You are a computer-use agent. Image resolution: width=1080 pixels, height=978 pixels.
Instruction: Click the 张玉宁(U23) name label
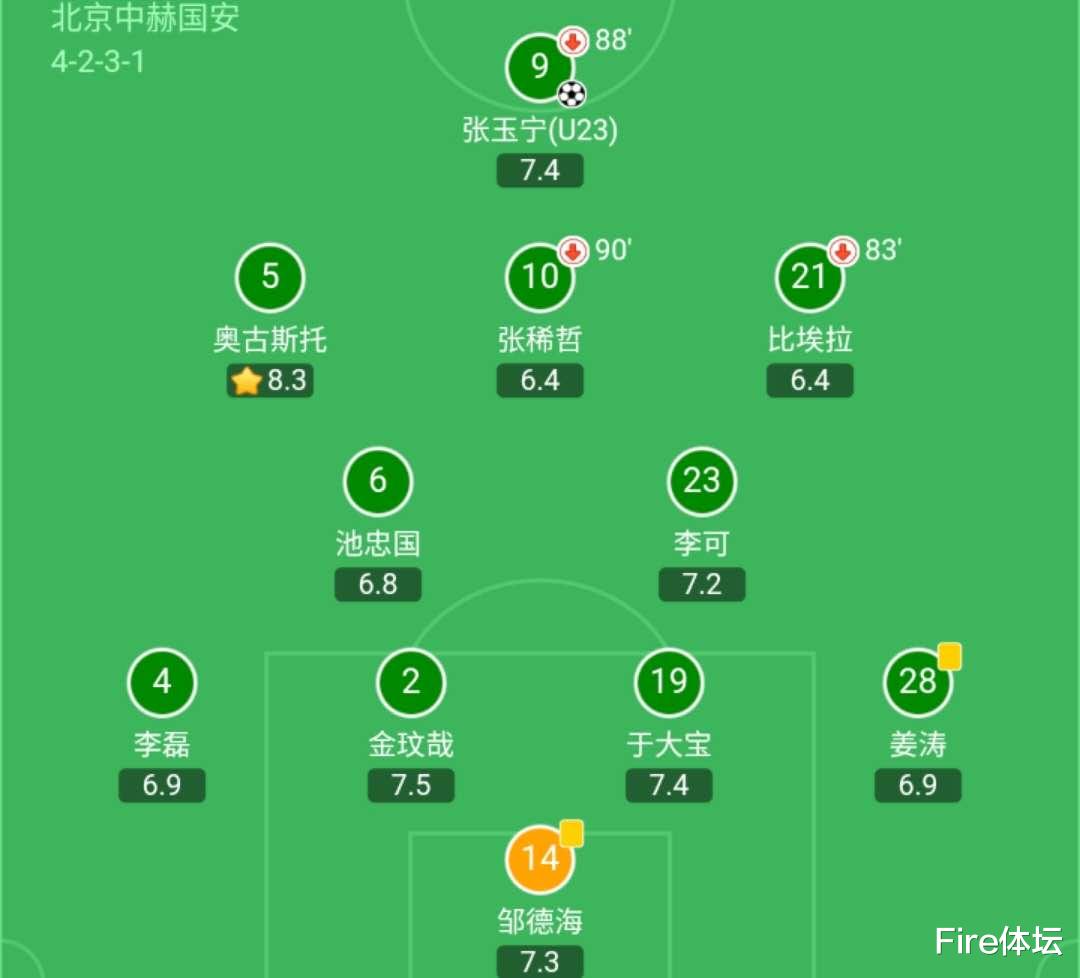pos(540,131)
